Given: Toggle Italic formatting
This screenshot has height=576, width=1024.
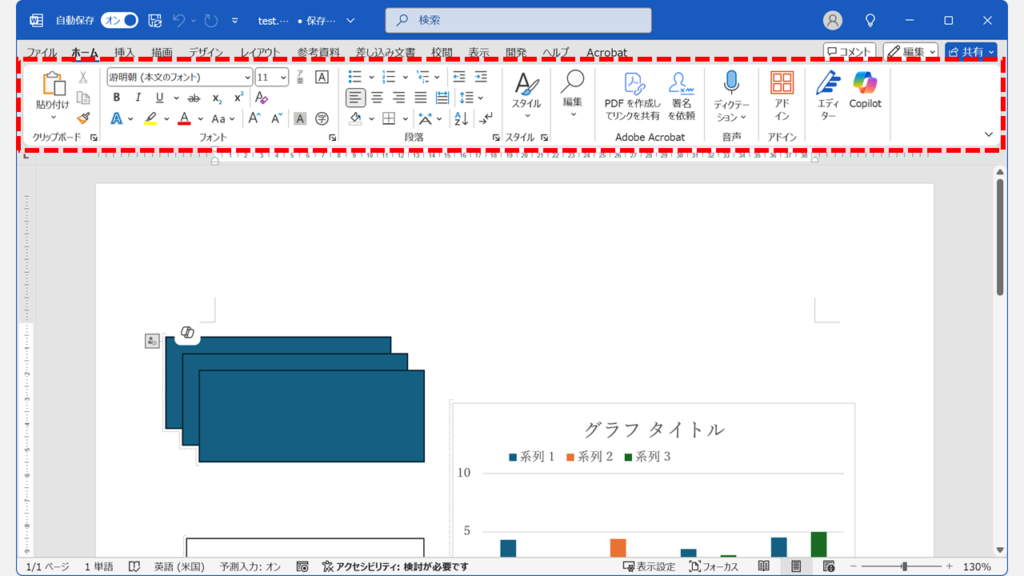Looking at the screenshot, I should pyautogui.click(x=138, y=98).
